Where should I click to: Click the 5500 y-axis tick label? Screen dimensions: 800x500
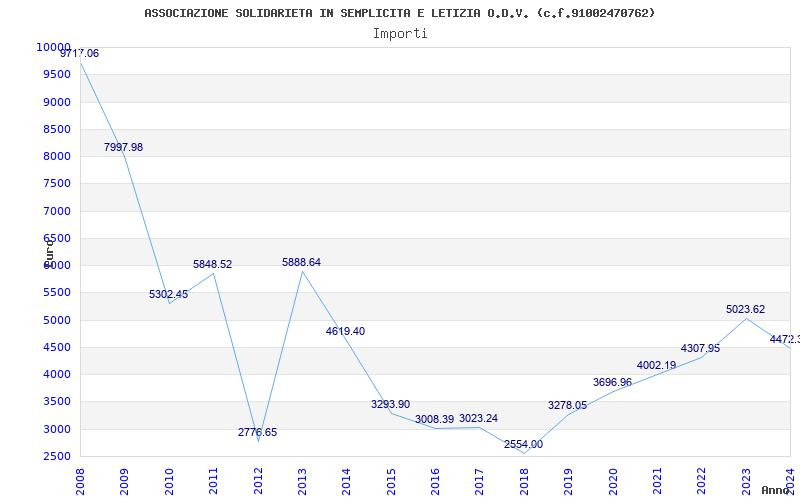[x=57, y=293]
